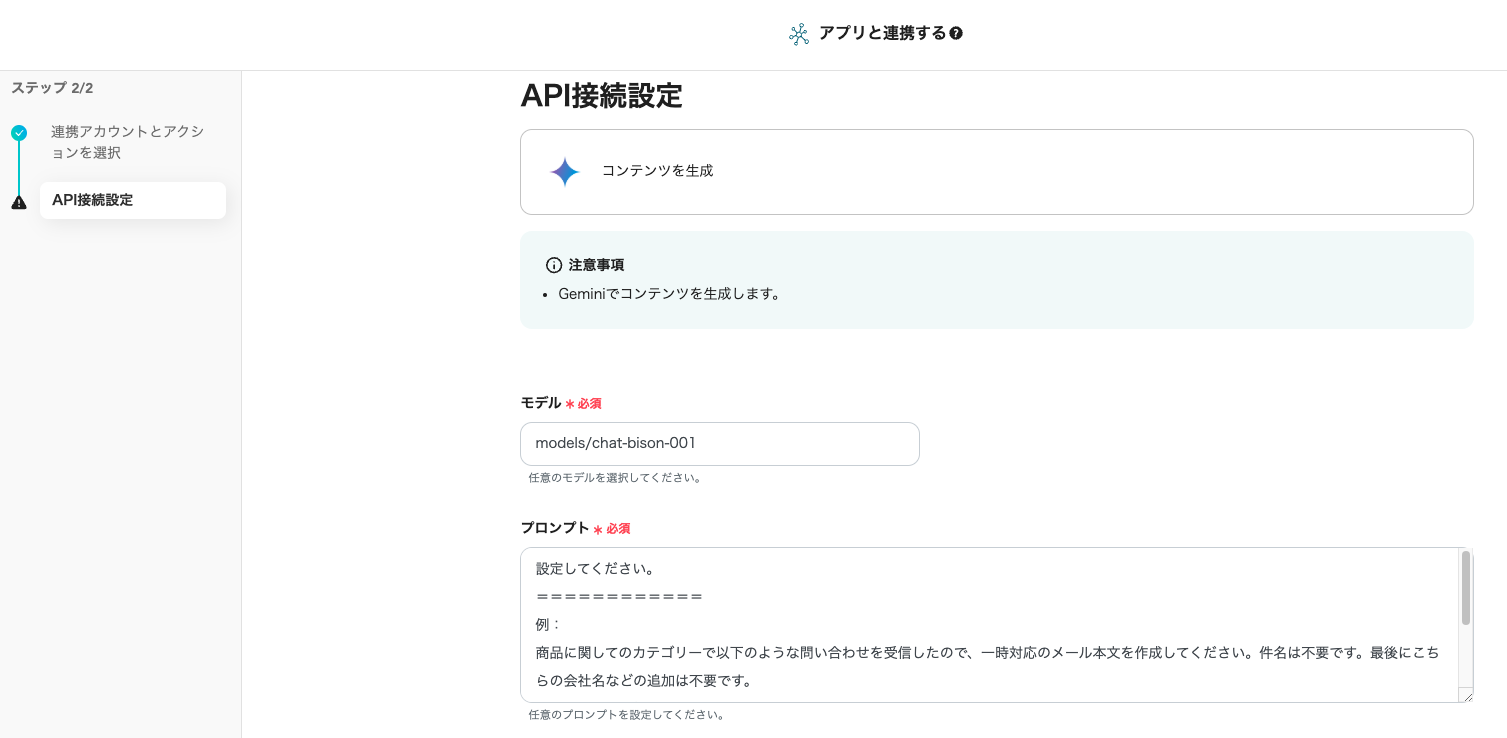Click the info icon next to 注意事項

(554, 265)
